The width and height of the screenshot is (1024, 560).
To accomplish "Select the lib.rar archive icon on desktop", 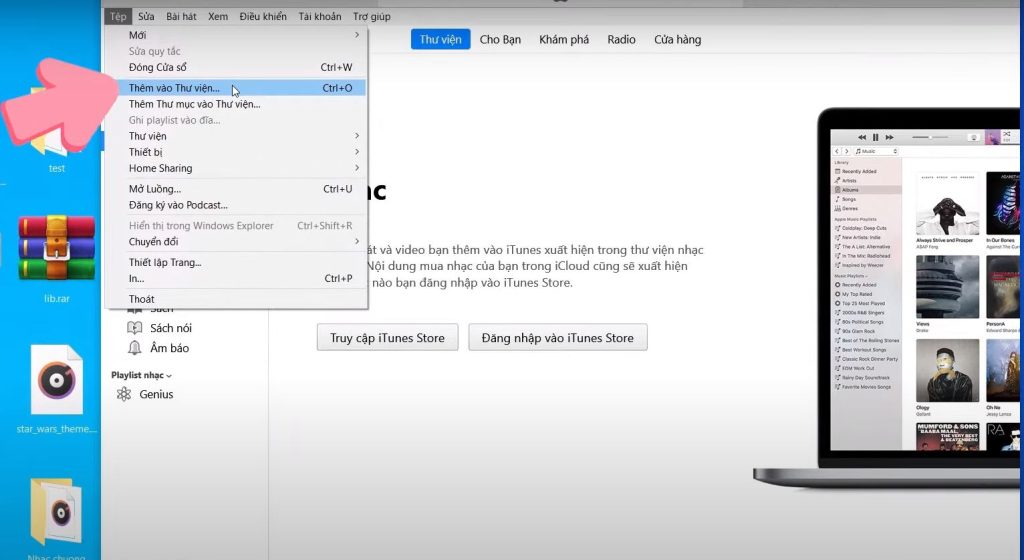I will click(x=56, y=248).
